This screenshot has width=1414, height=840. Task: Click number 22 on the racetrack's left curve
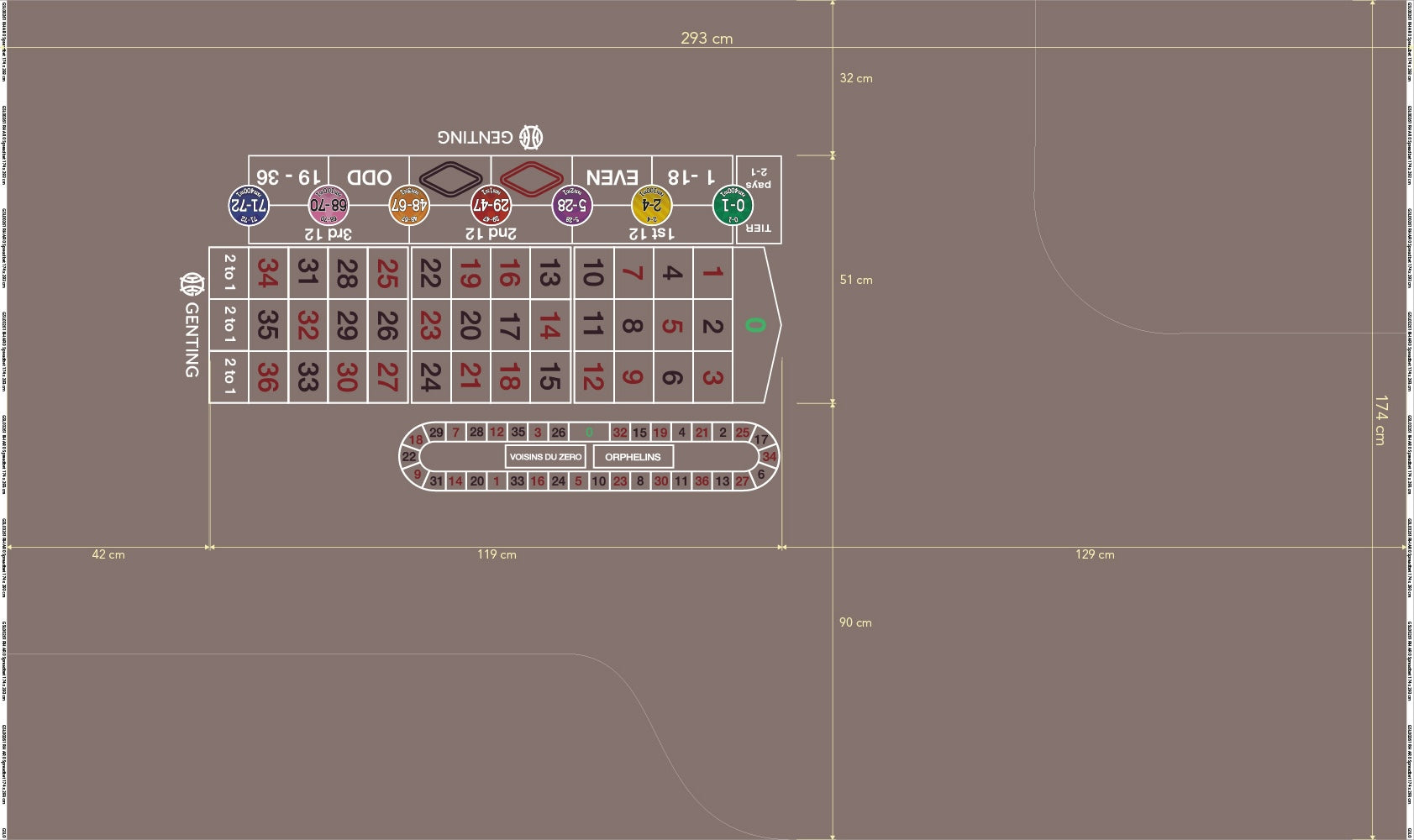[409, 457]
